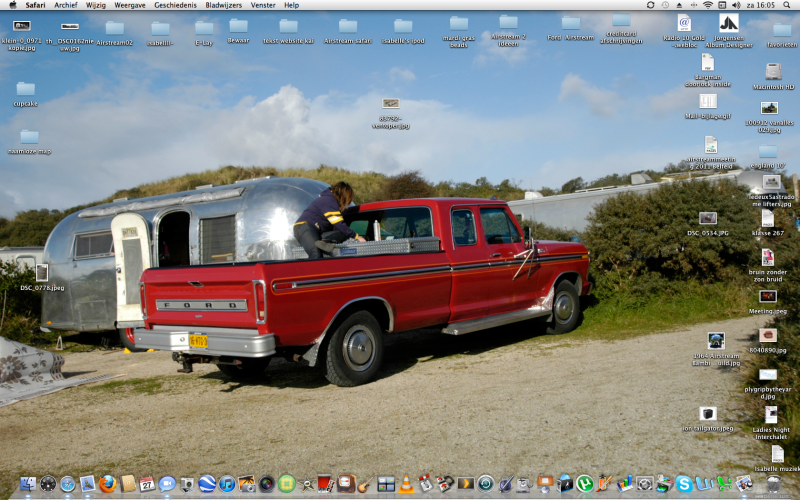The height and width of the screenshot is (500, 800).
Task: Select the klasse 267 document
Action: [767, 219]
